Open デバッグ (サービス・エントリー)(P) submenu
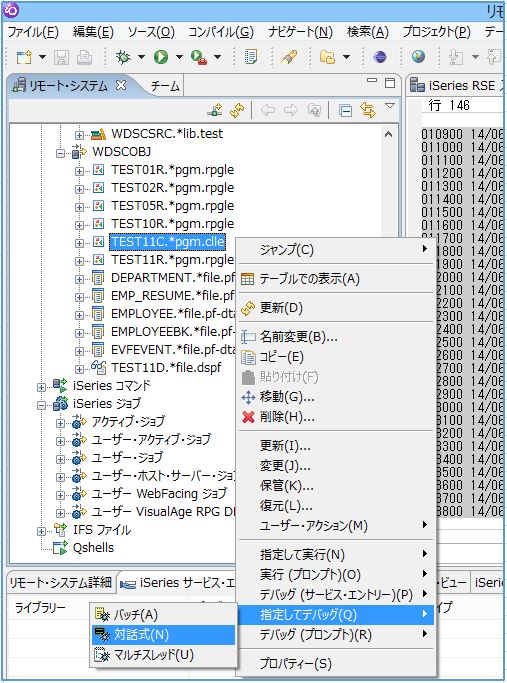This screenshot has height=683, width=507. pos(336,595)
